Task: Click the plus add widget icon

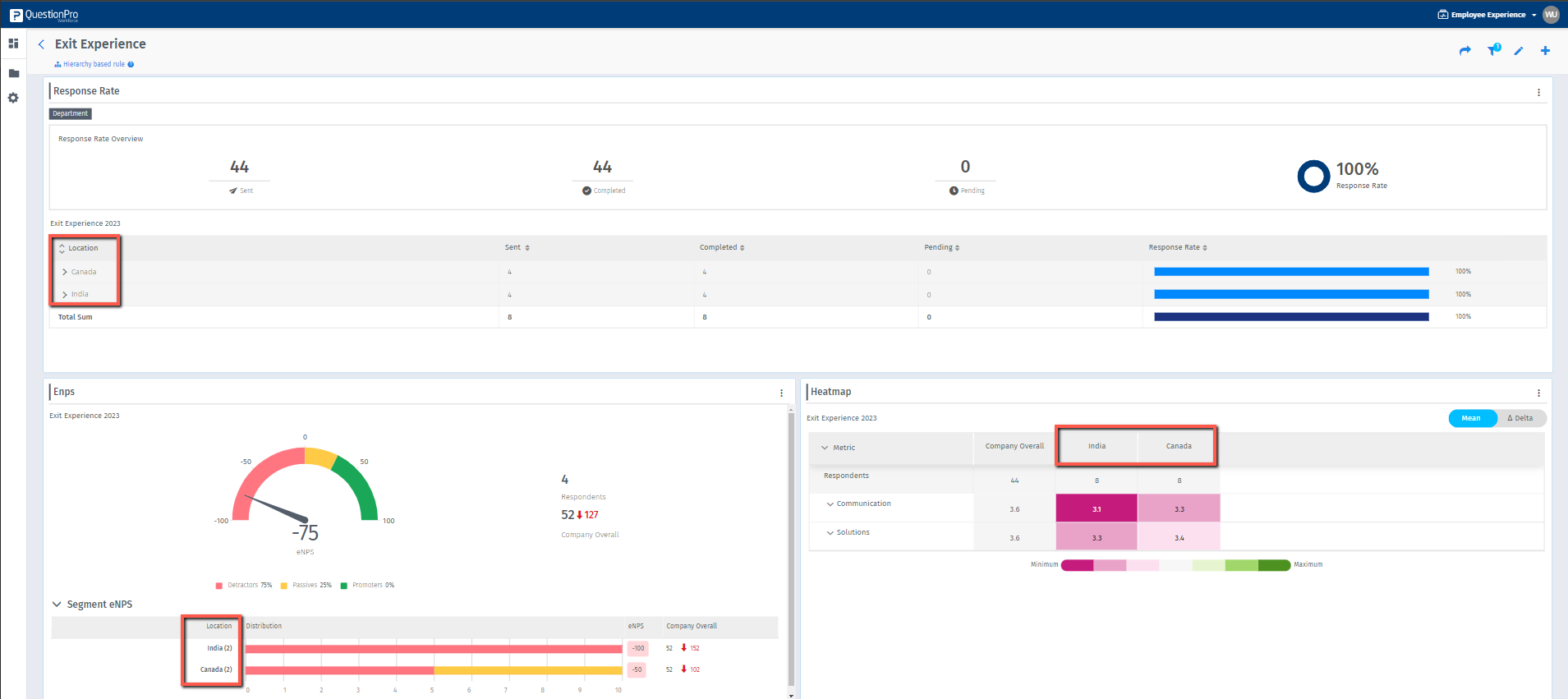Action: coord(1545,51)
